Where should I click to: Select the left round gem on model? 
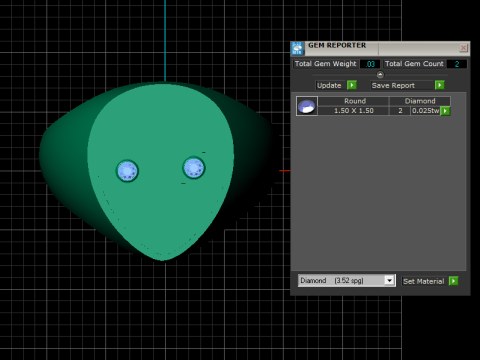(127, 171)
